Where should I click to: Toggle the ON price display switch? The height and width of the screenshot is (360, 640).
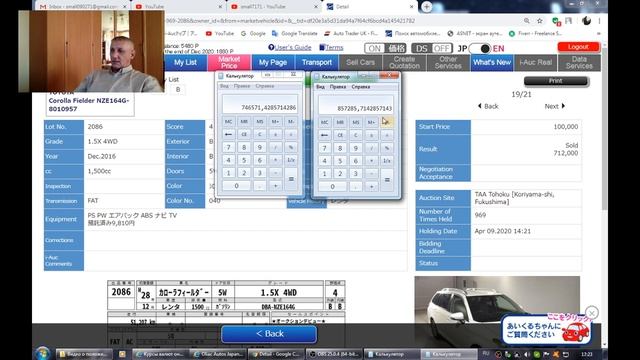click(385, 48)
